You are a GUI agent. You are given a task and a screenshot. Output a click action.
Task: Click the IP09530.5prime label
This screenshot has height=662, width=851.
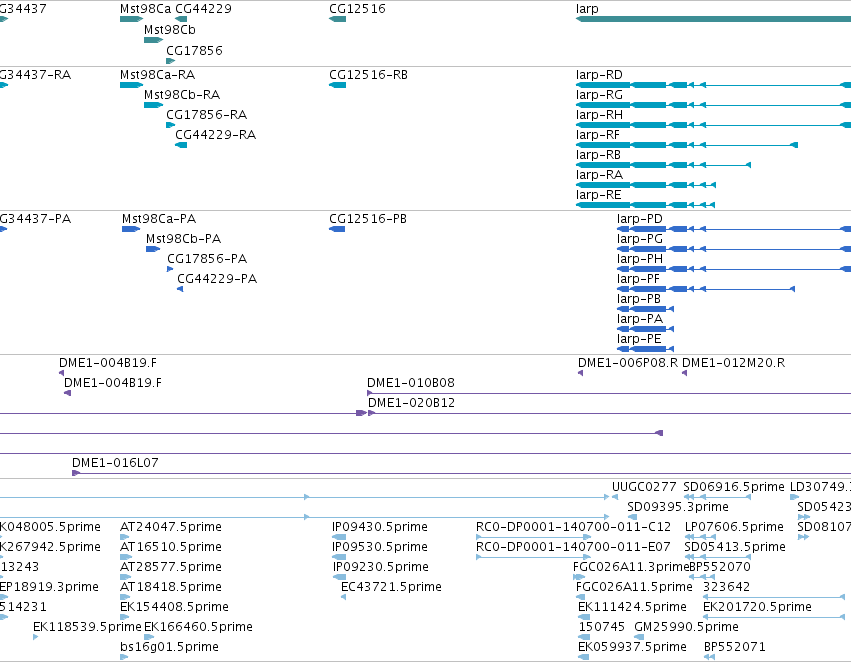pyautogui.click(x=380, y=547)
